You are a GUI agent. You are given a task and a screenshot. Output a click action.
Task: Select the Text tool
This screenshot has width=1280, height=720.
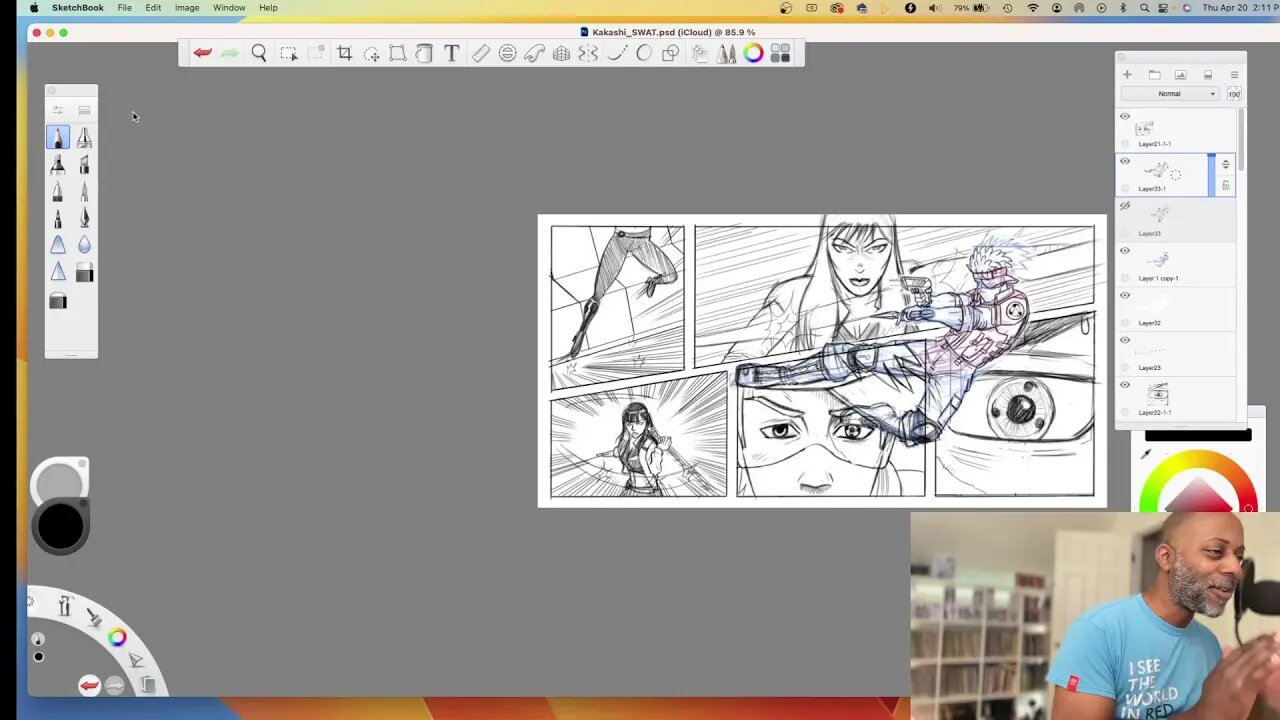(x=452, y=53)
